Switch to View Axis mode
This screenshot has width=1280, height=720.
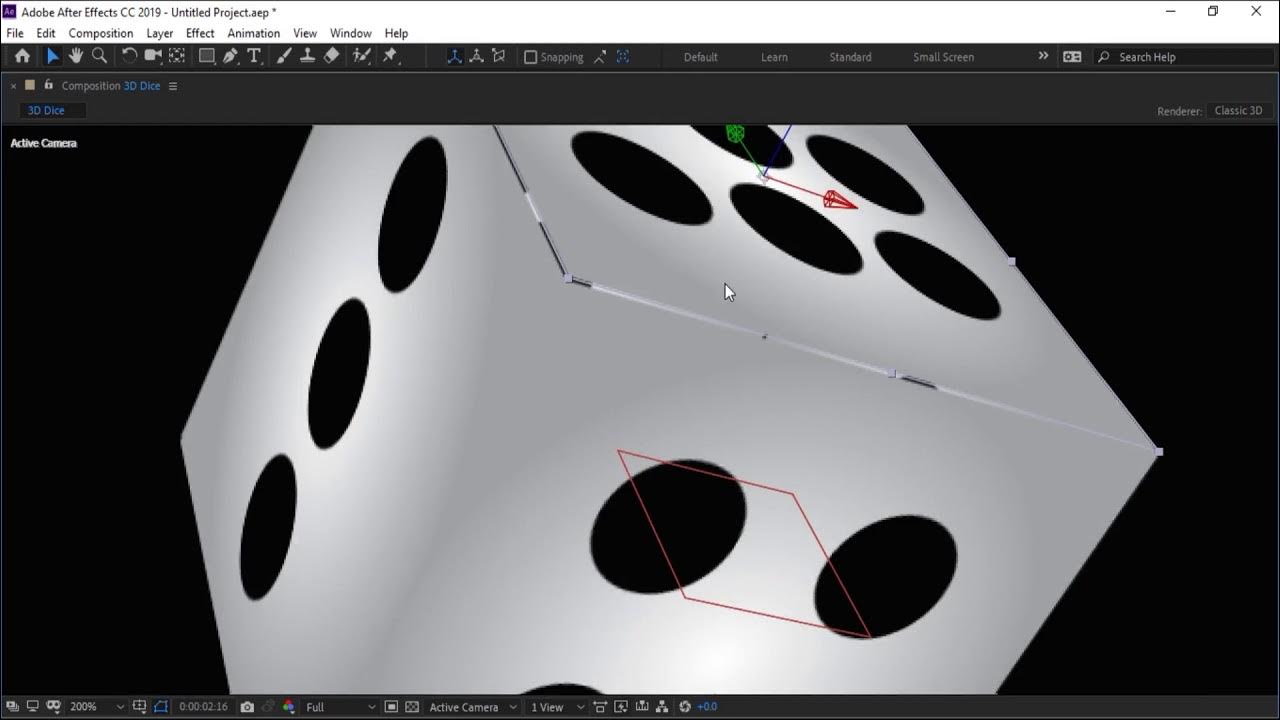tap(499, 57)
